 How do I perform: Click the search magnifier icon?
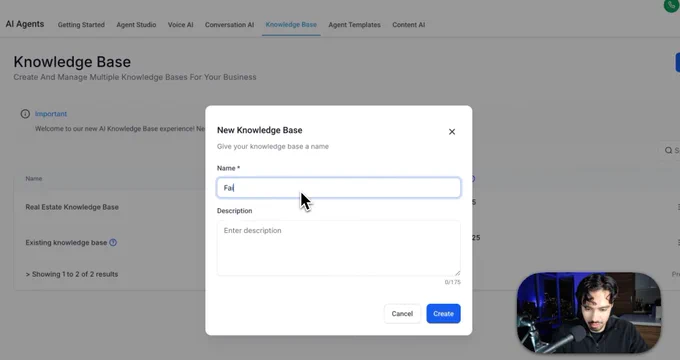click(668, 150)
